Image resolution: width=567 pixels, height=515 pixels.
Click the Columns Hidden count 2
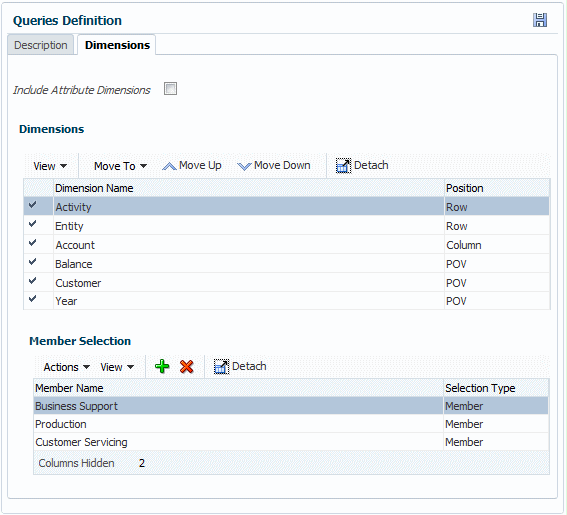[x=142, y=463]
